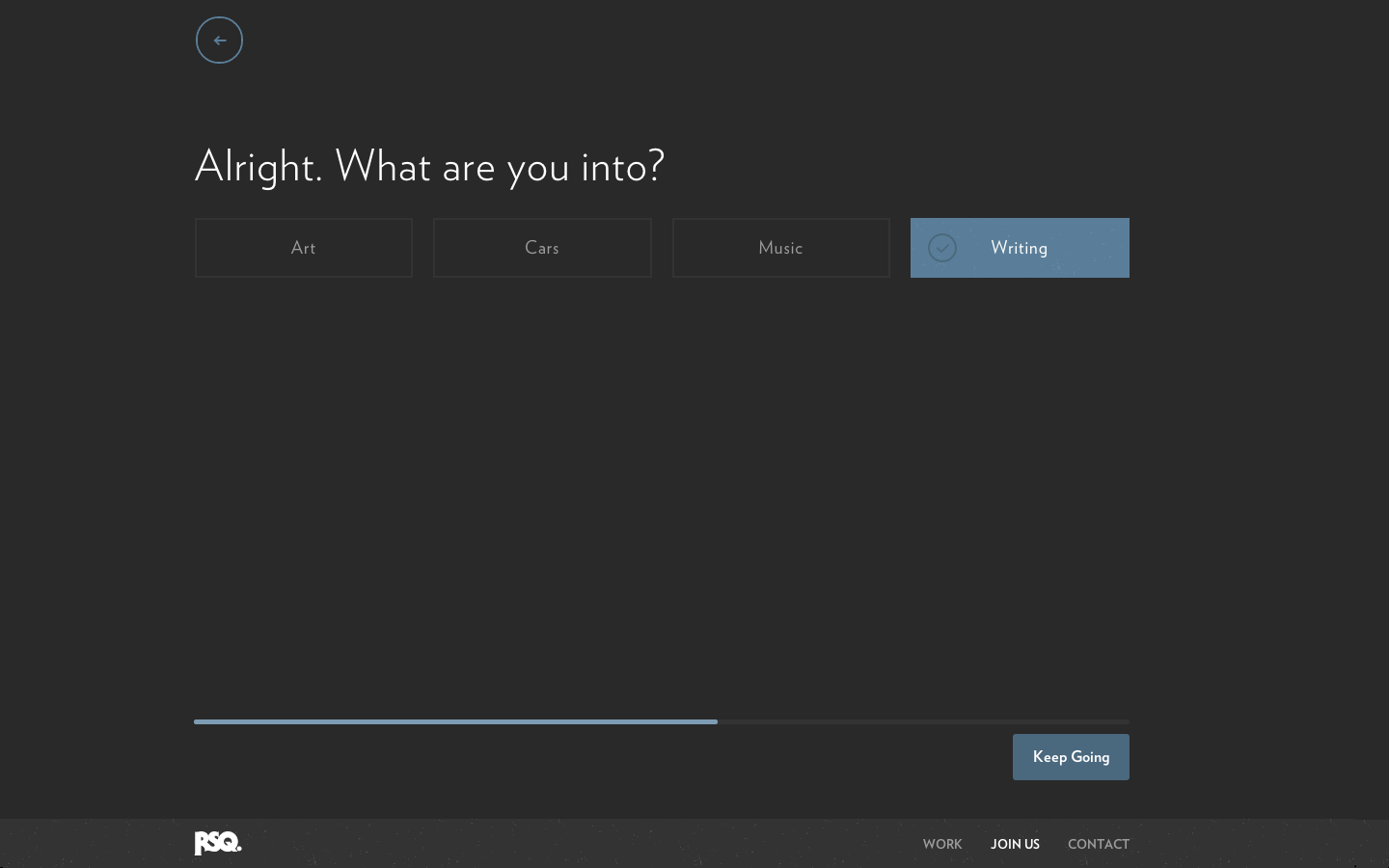Click the unfilled dark part of the progress bar
The width and height of the screenshot is (1389, 868).
click(923, 721)
